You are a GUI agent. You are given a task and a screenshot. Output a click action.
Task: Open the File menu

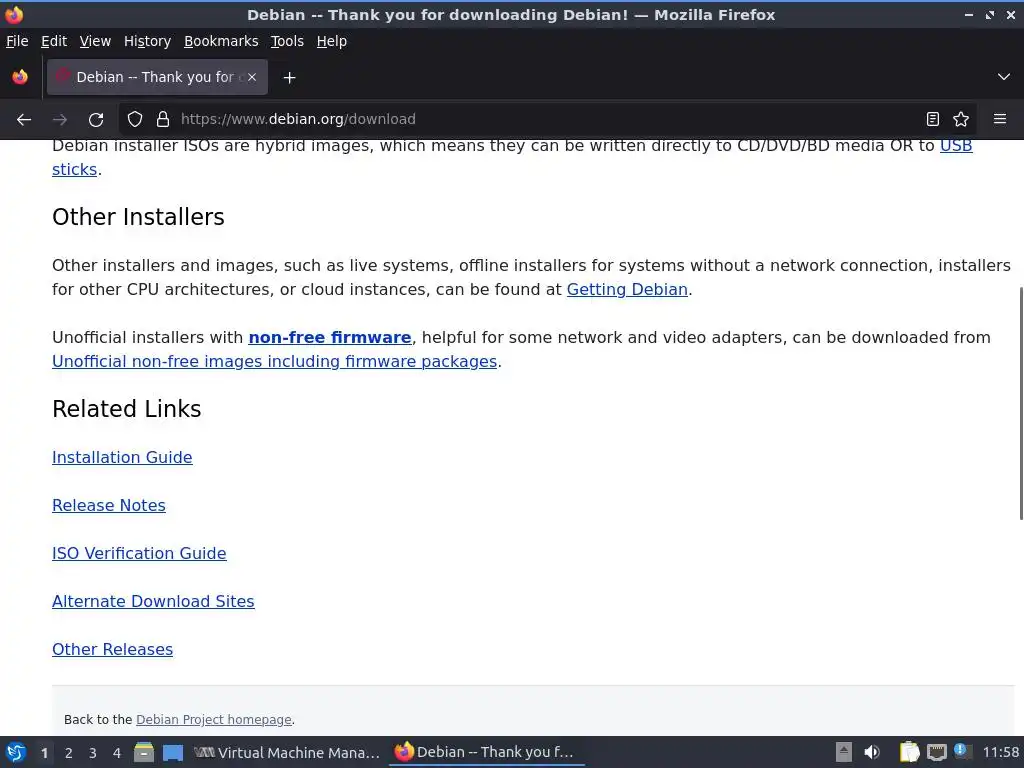[x=17, y=41]
